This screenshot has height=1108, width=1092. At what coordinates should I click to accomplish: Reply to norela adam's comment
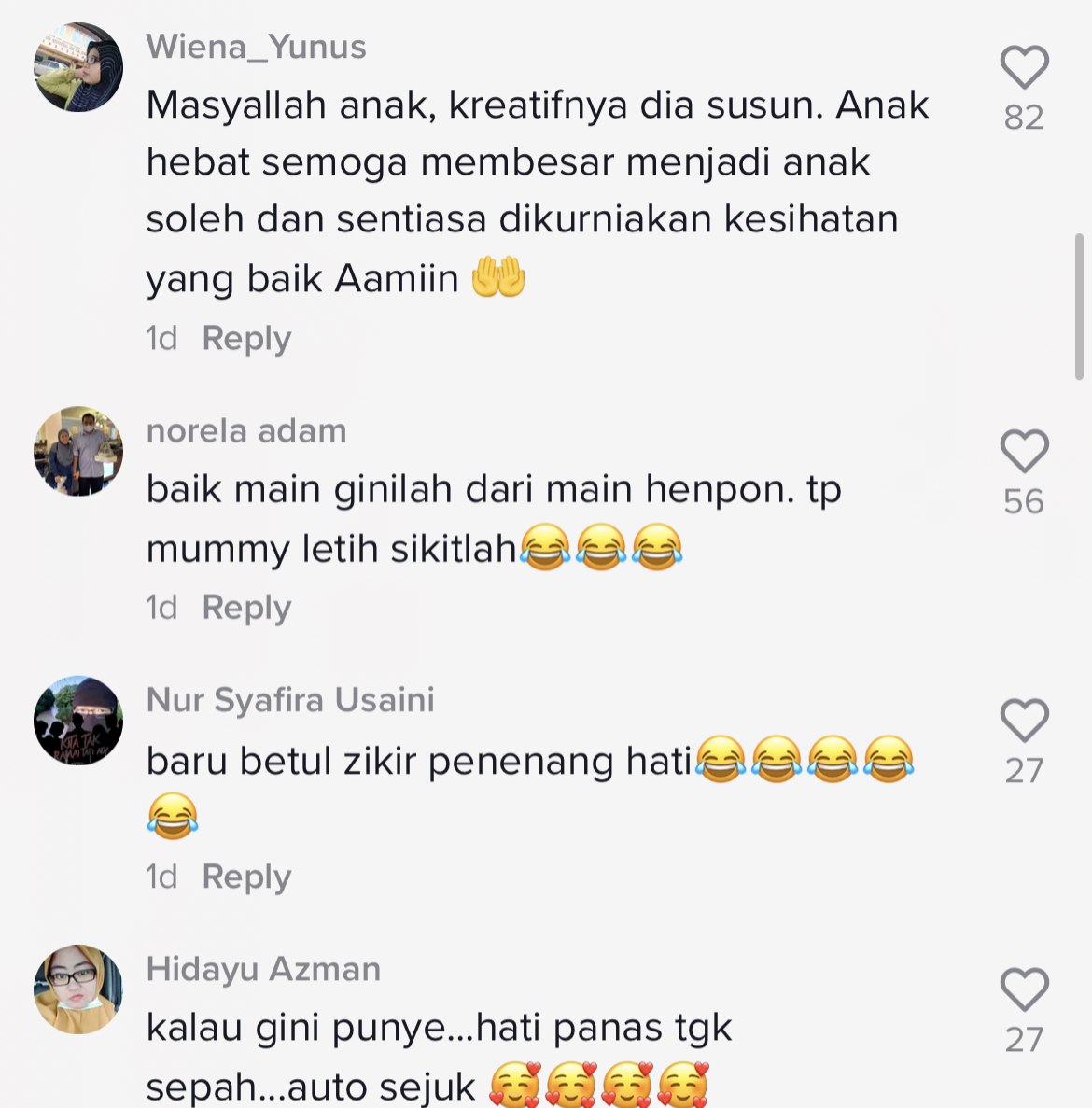click(x=246, y=608)
